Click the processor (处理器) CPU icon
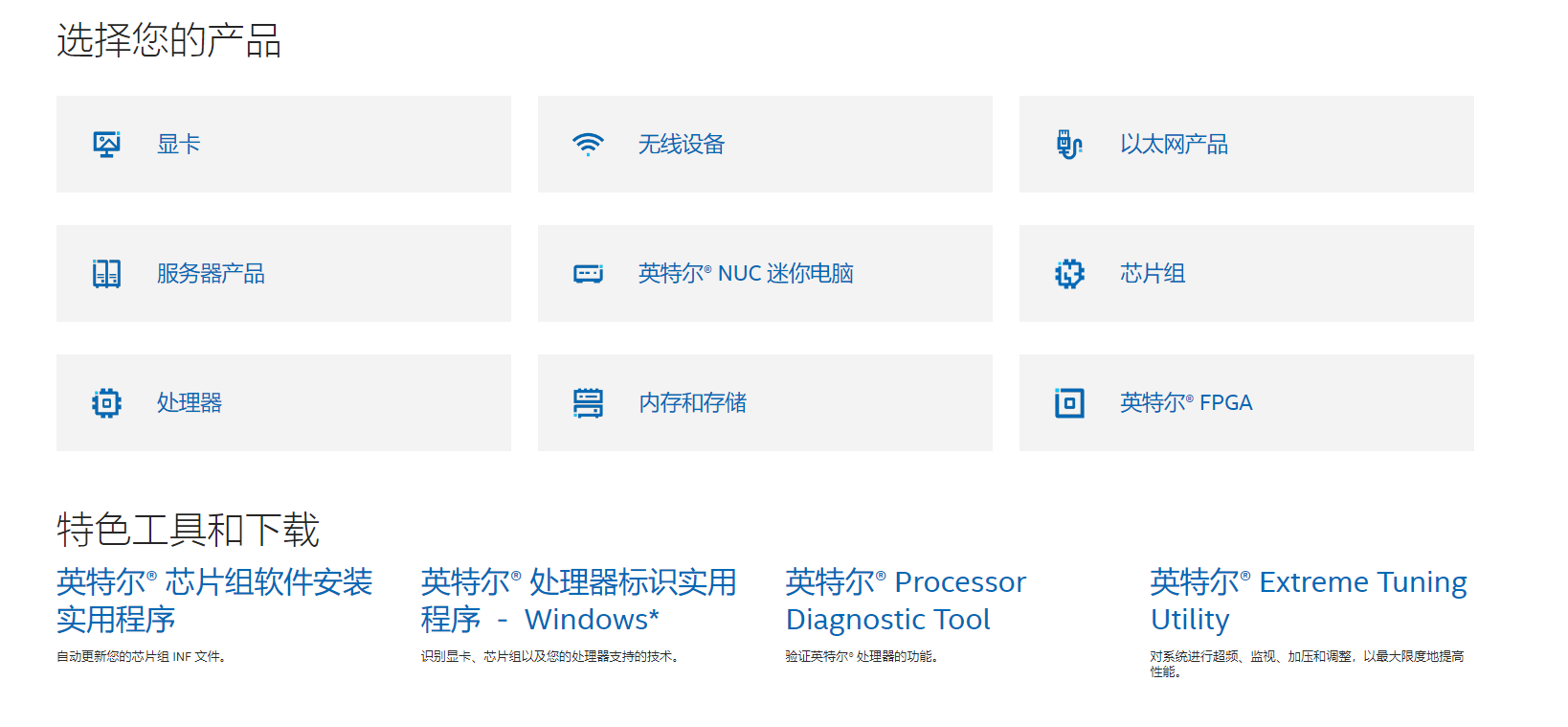Viewport: 1568px width, 727px height. point(106,403)
